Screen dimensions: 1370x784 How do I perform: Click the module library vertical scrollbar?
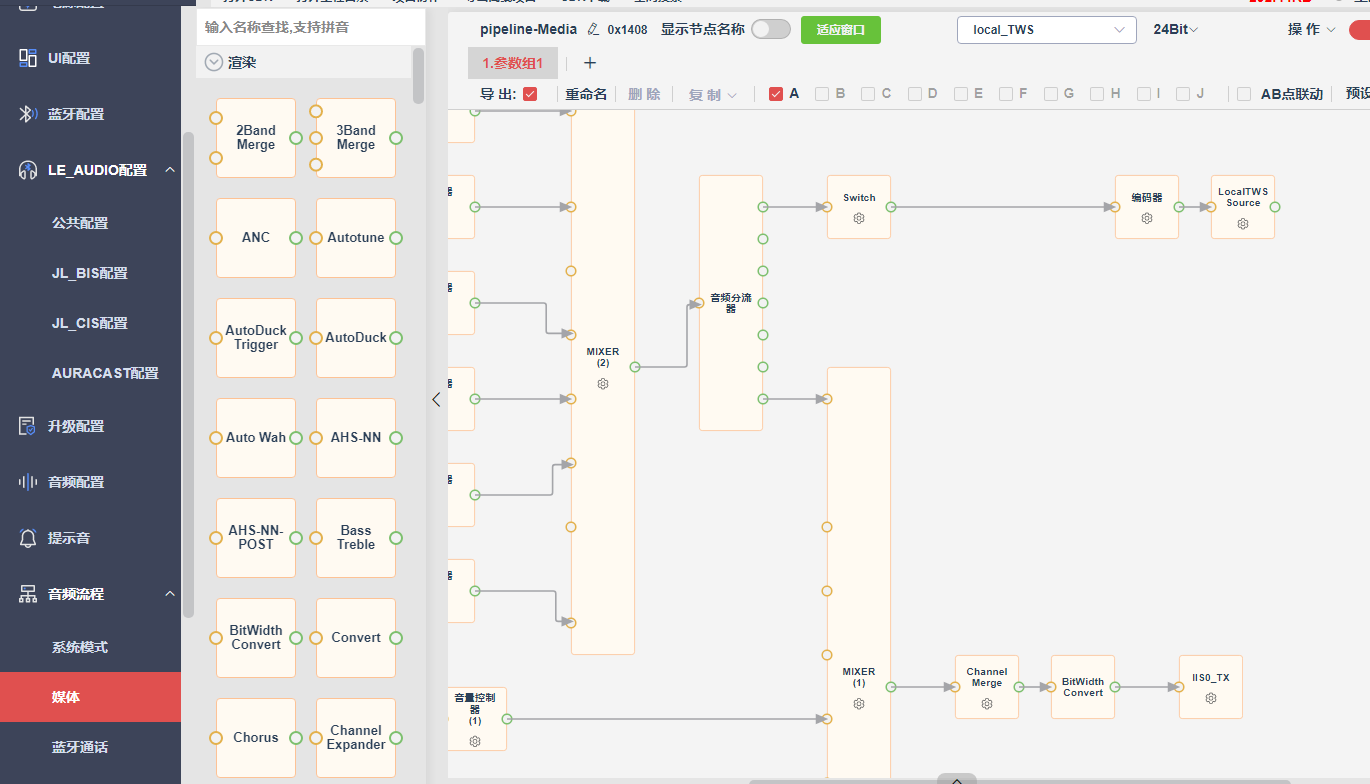(418, 76)
